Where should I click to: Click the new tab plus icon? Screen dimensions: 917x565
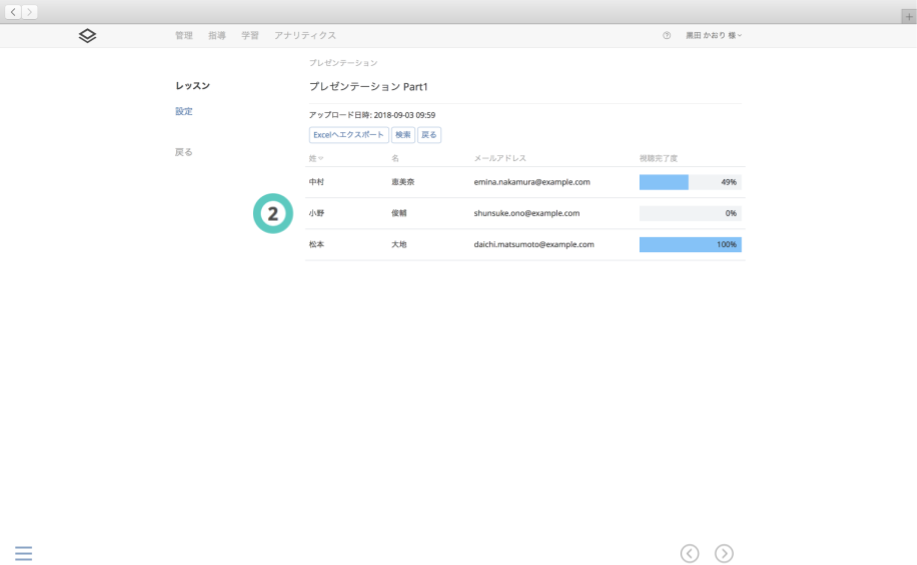908,16
